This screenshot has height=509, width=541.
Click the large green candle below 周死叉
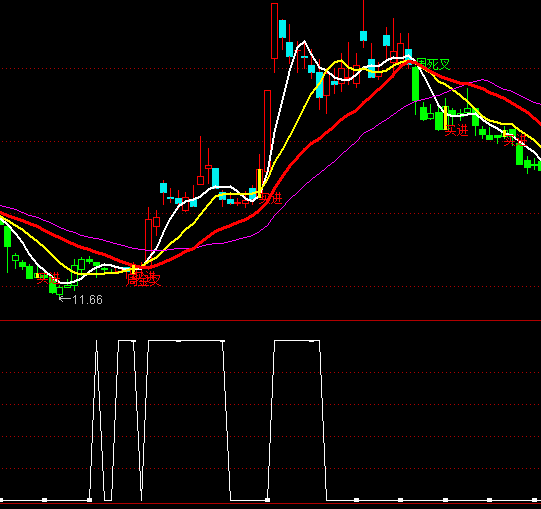coord(415,84)
